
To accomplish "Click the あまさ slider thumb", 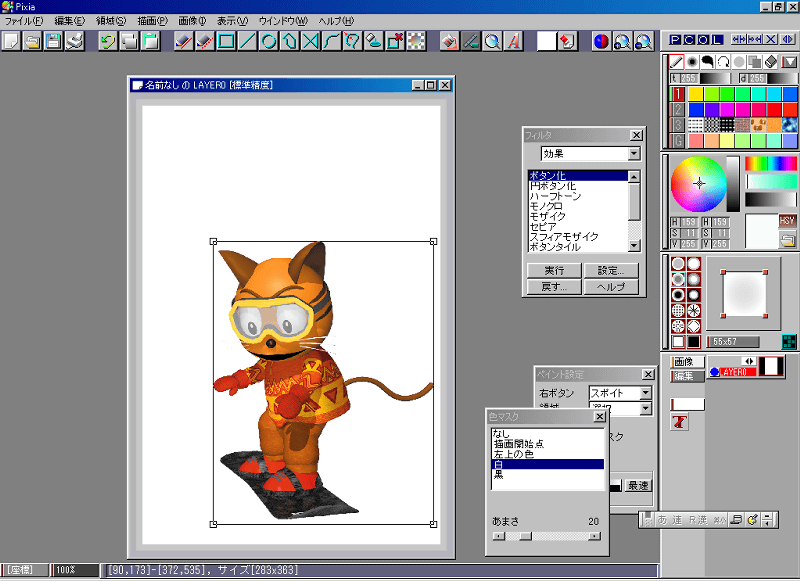I will click(525, 536).
